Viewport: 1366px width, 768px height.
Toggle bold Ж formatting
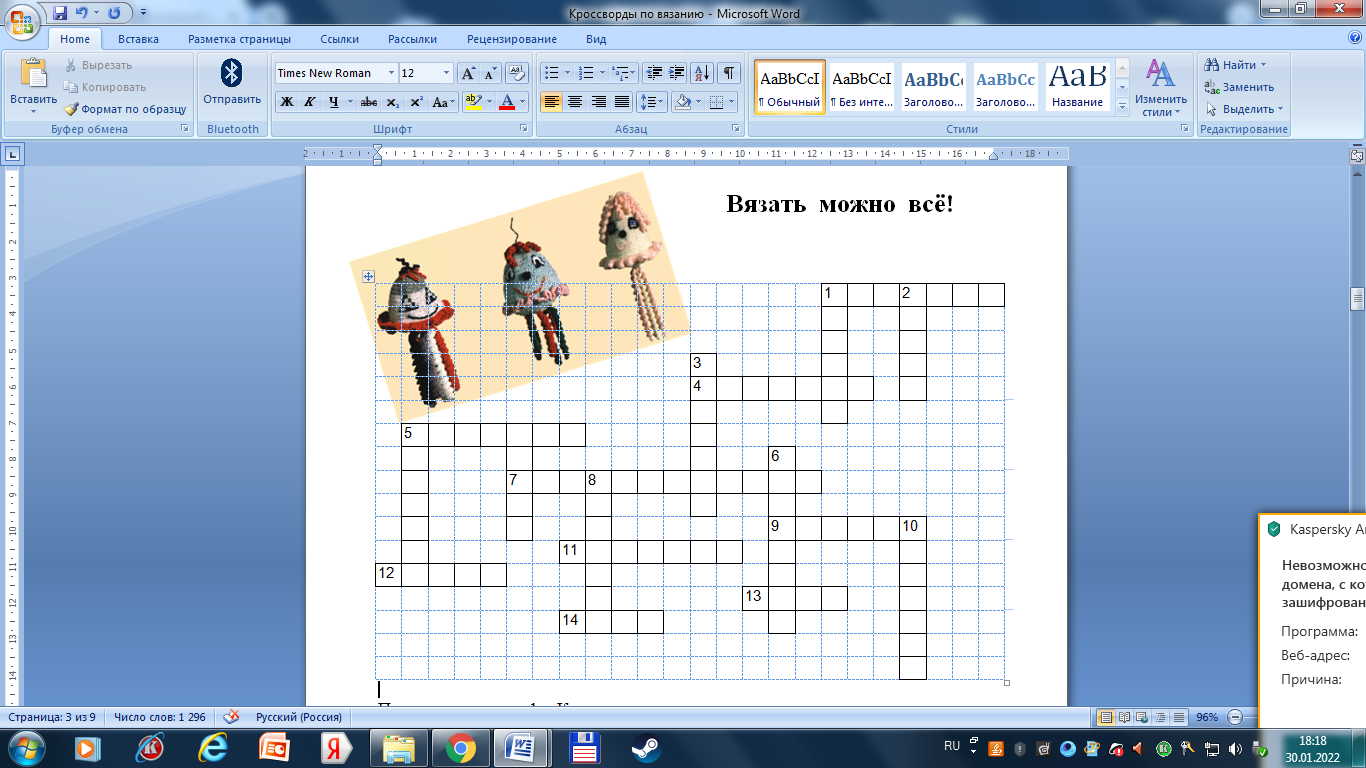pyautogui.click(x=287, y=102)
